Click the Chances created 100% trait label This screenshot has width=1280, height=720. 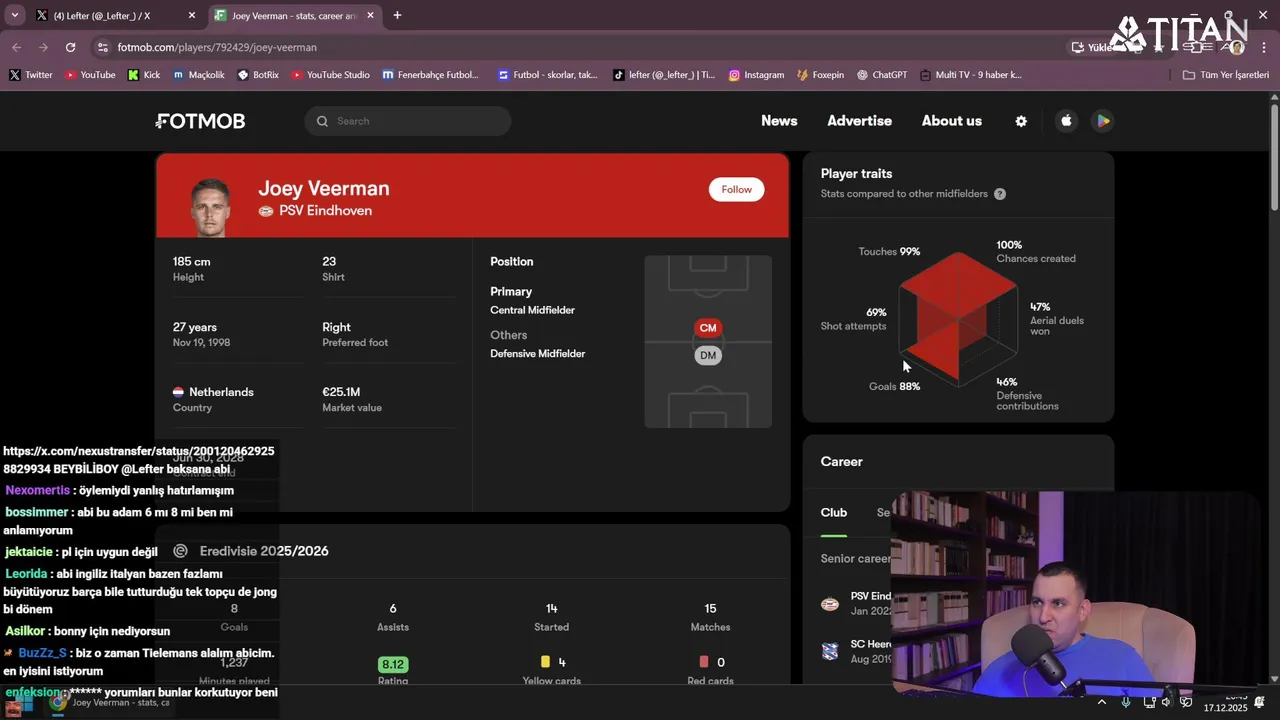pyautogui.click(x=1036, y=252)
